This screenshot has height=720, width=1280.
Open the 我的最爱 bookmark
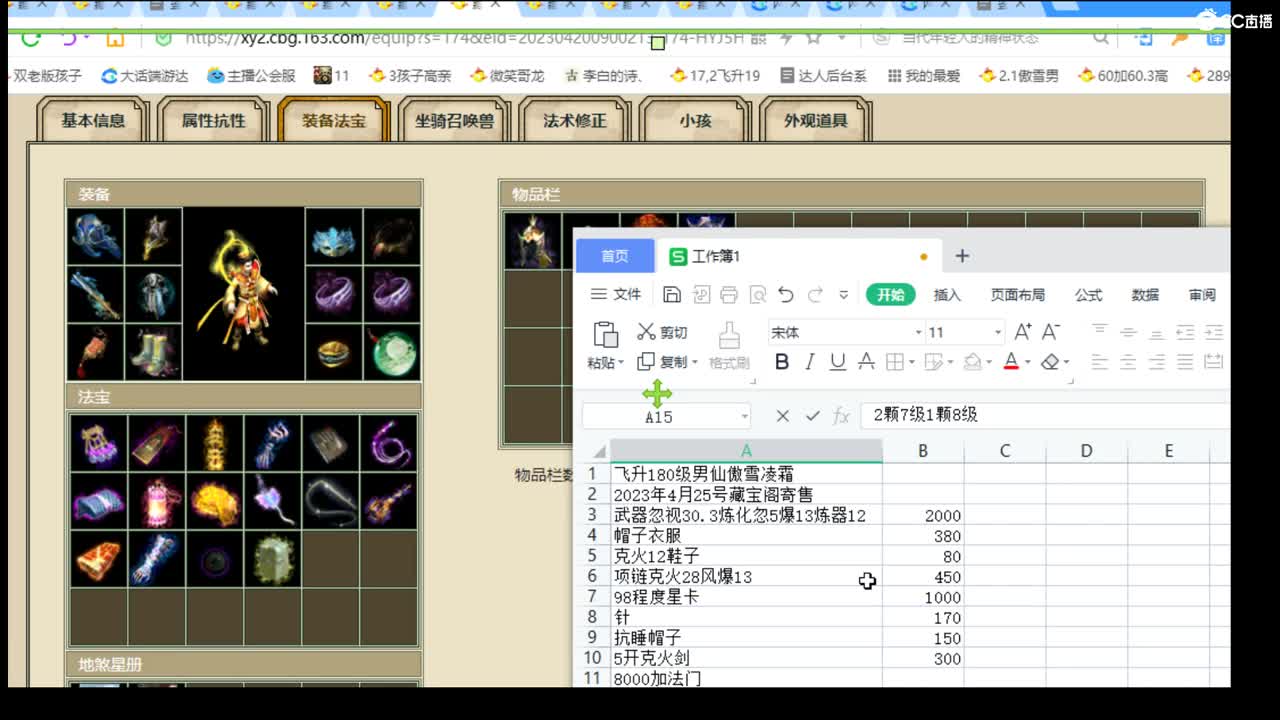point(924,75)
